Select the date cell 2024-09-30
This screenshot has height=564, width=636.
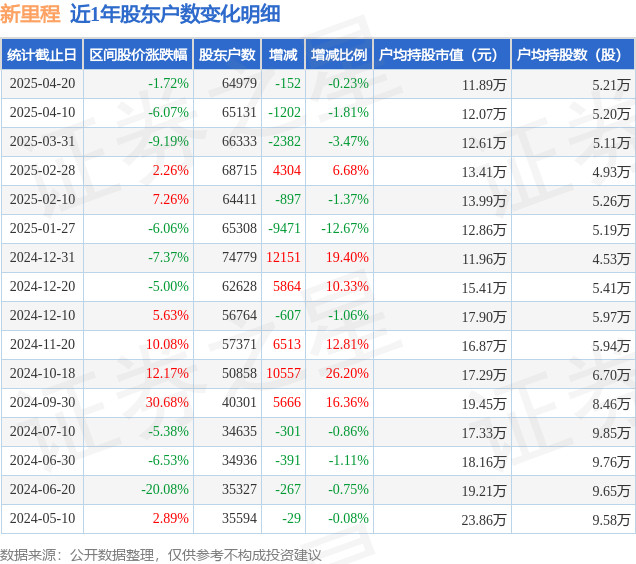(x=42, y=403)
